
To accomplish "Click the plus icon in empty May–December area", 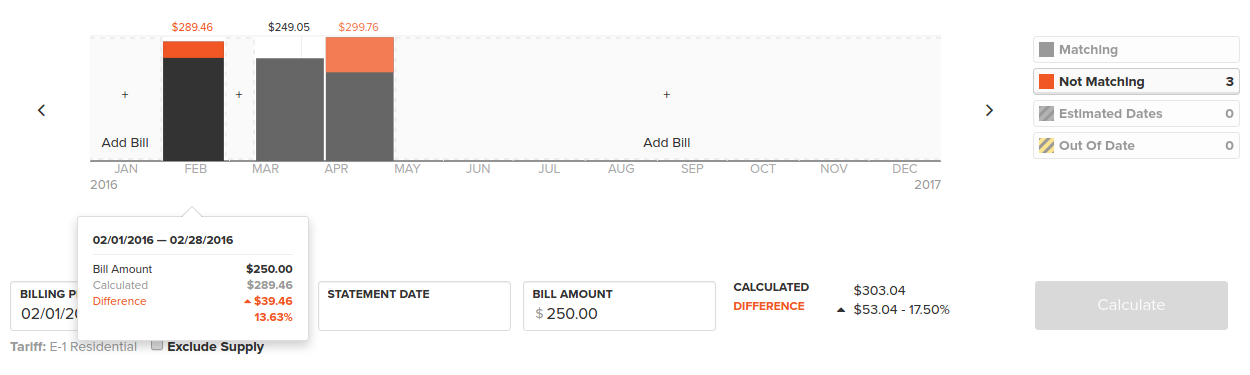I will [x=666, y=94].
